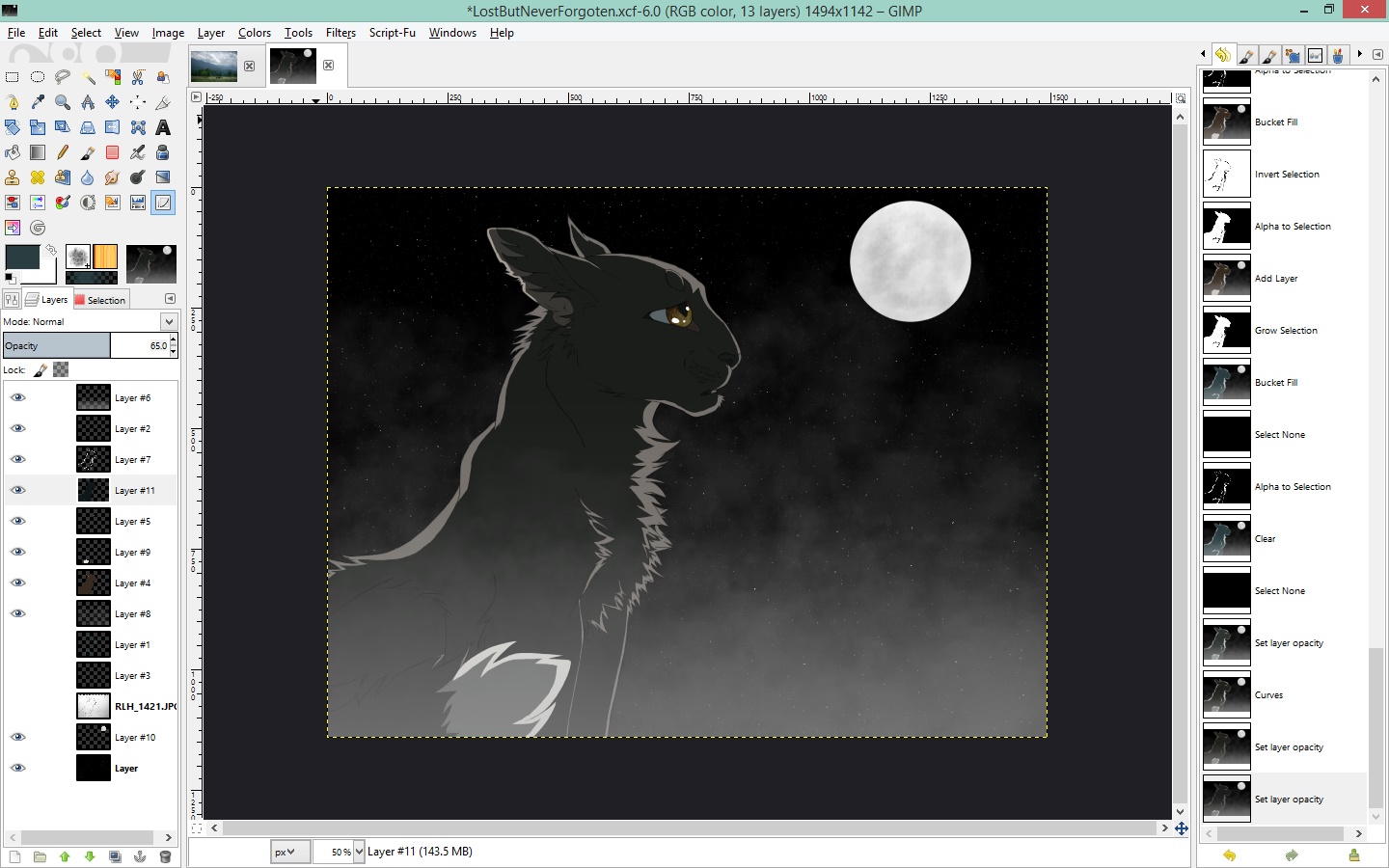The height and width of the screenshot is (868, 1389).
Task: Toggle visibility of Layer #11
Action: pos(17,490)
